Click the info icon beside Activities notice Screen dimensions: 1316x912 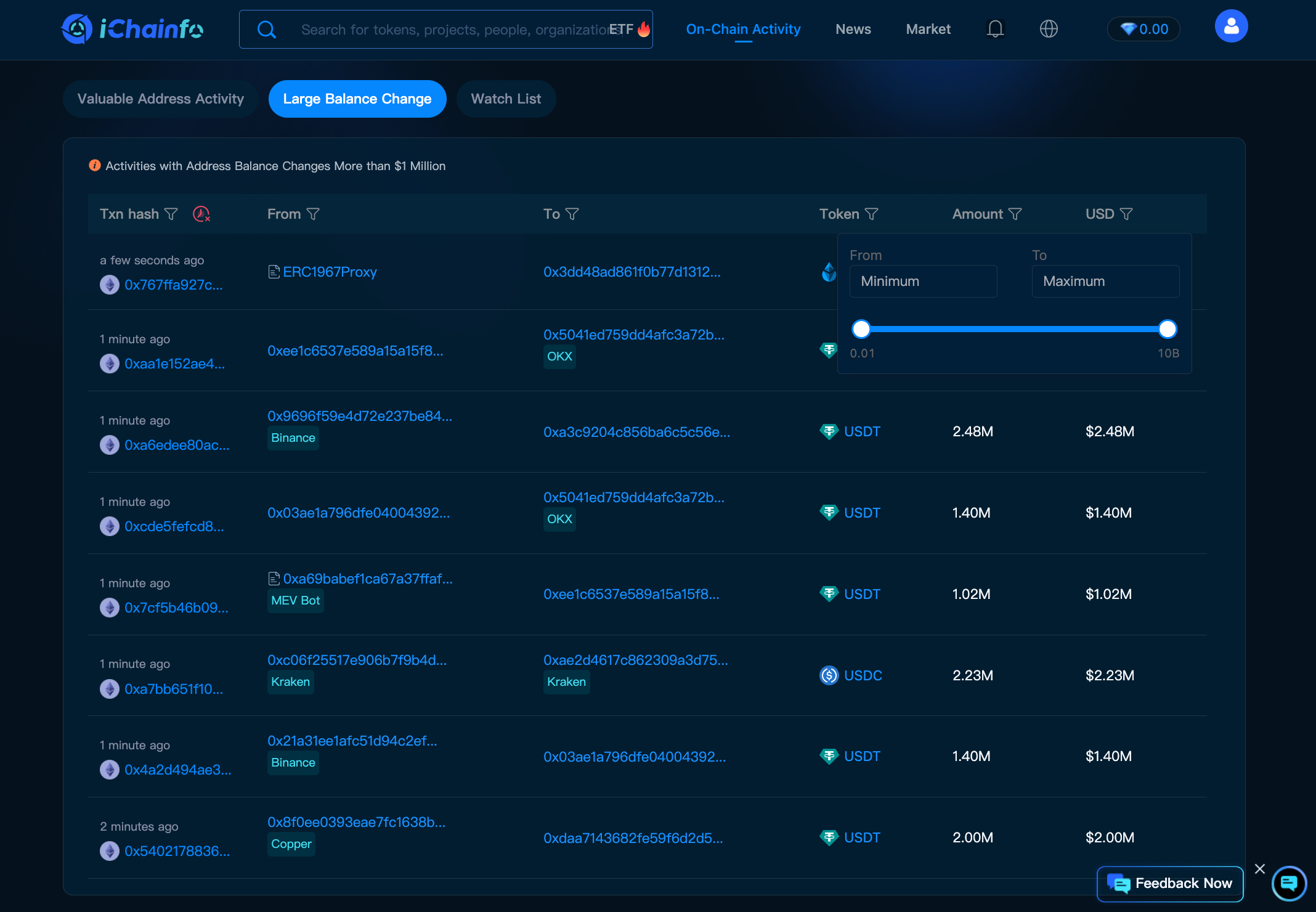tap(94, 165)
